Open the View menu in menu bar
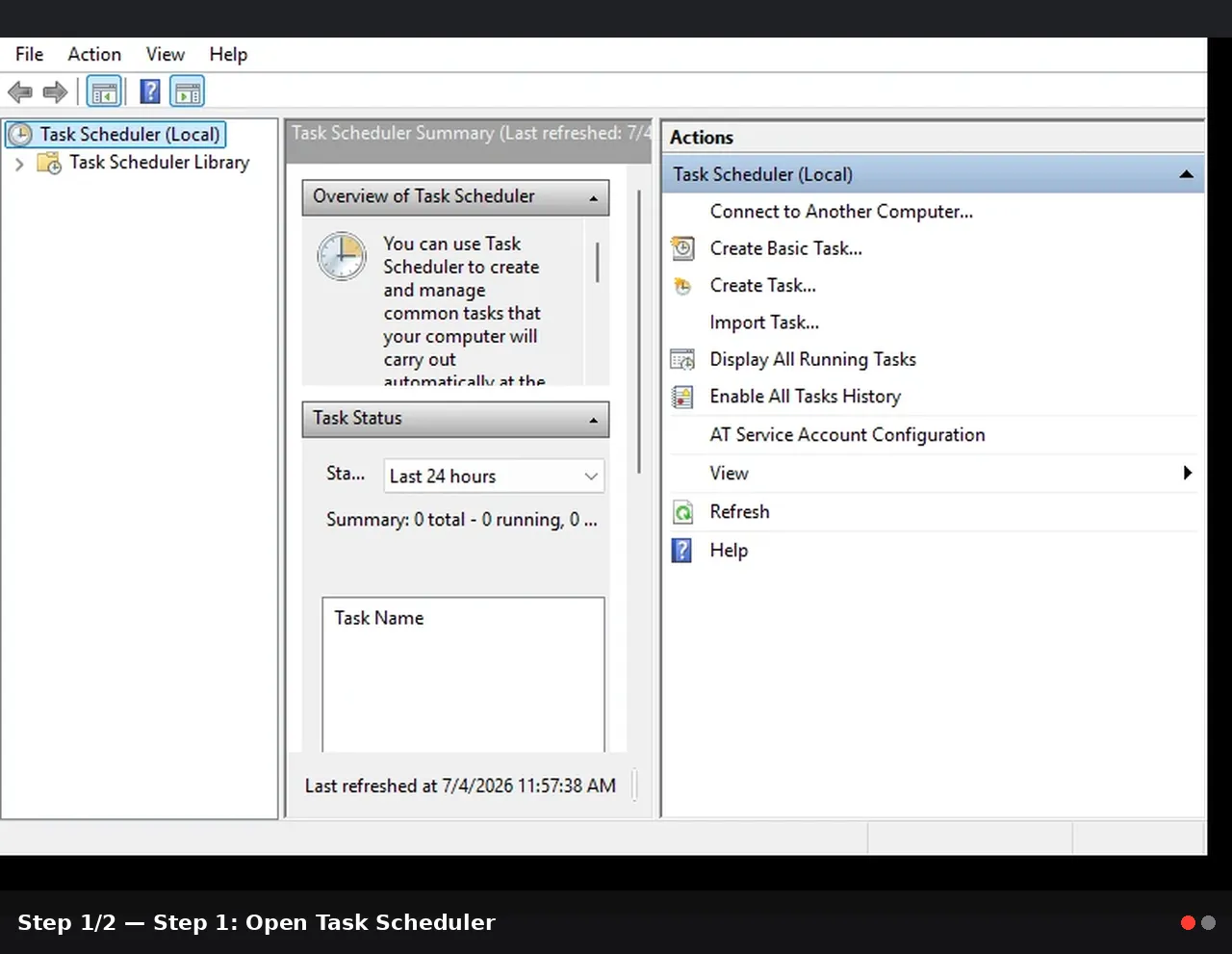The width and height of the screenshot is (1232, 954). click(166, 55)
